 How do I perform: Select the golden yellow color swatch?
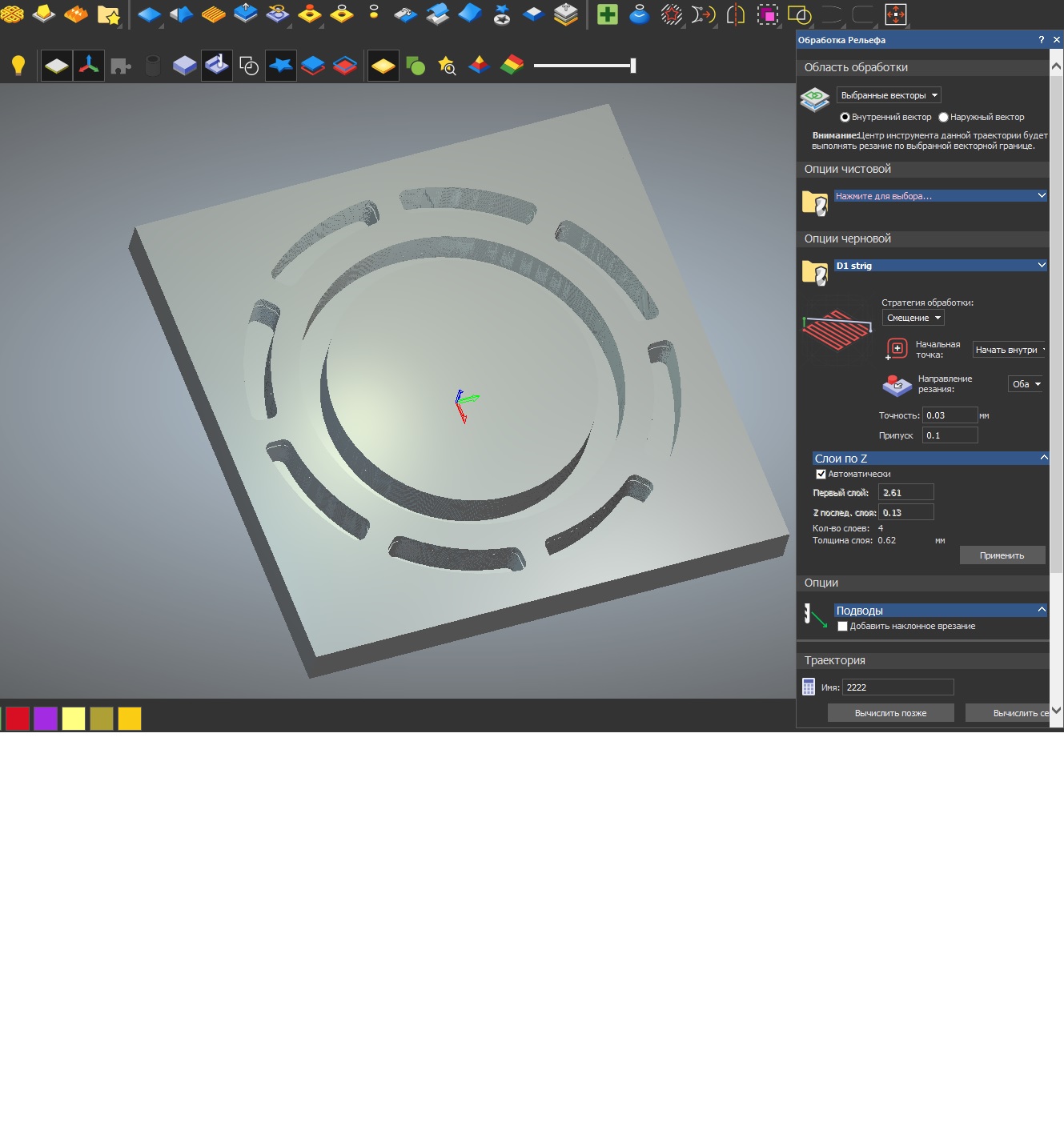click(x=130, y=719)
